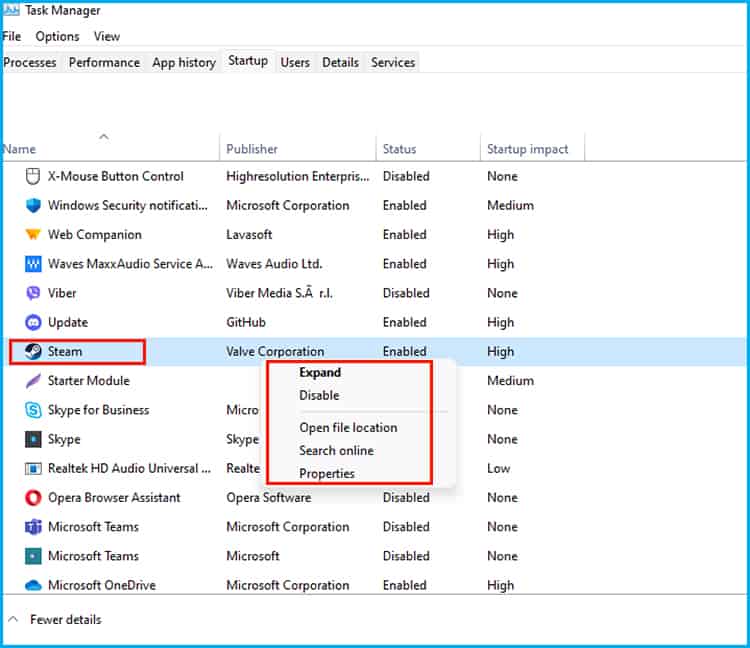
Task: Click the Lavasoft publisher cell
Action: pos(249,235)
